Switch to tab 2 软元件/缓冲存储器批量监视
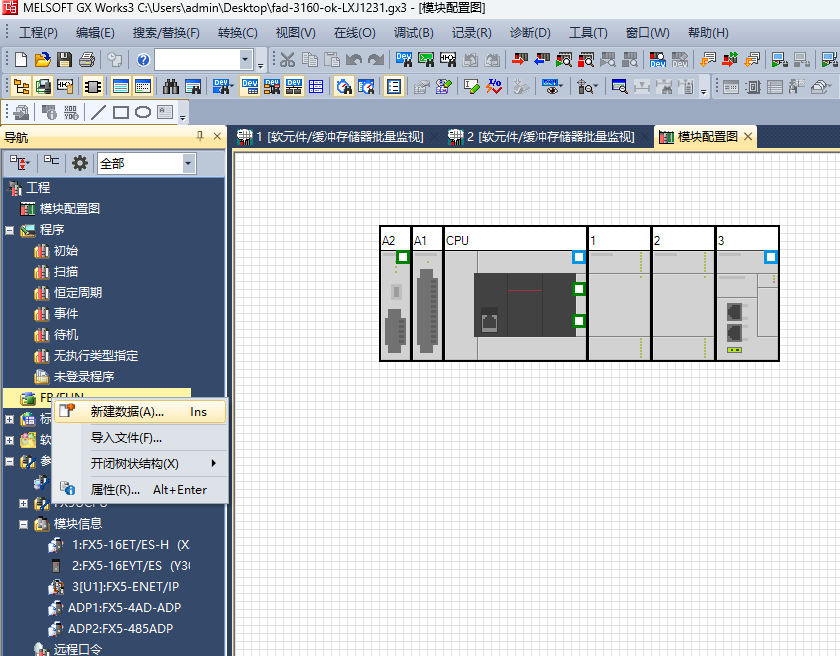840x656 pixels. (542, 137)
